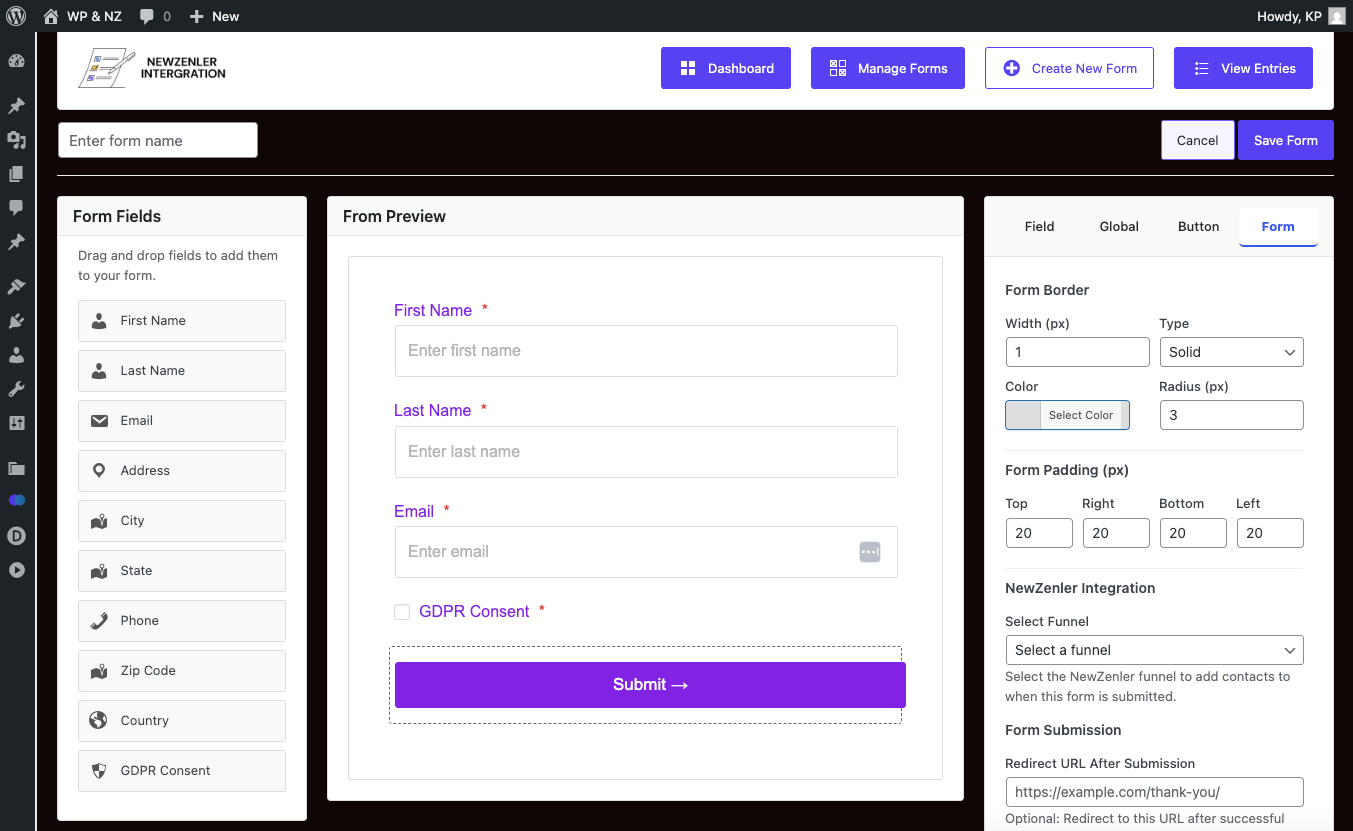The width and height of the screenshot is (1353, 831).
Task: Expand the Select a funnel dropdown
Action: [x=1154, y=650]
